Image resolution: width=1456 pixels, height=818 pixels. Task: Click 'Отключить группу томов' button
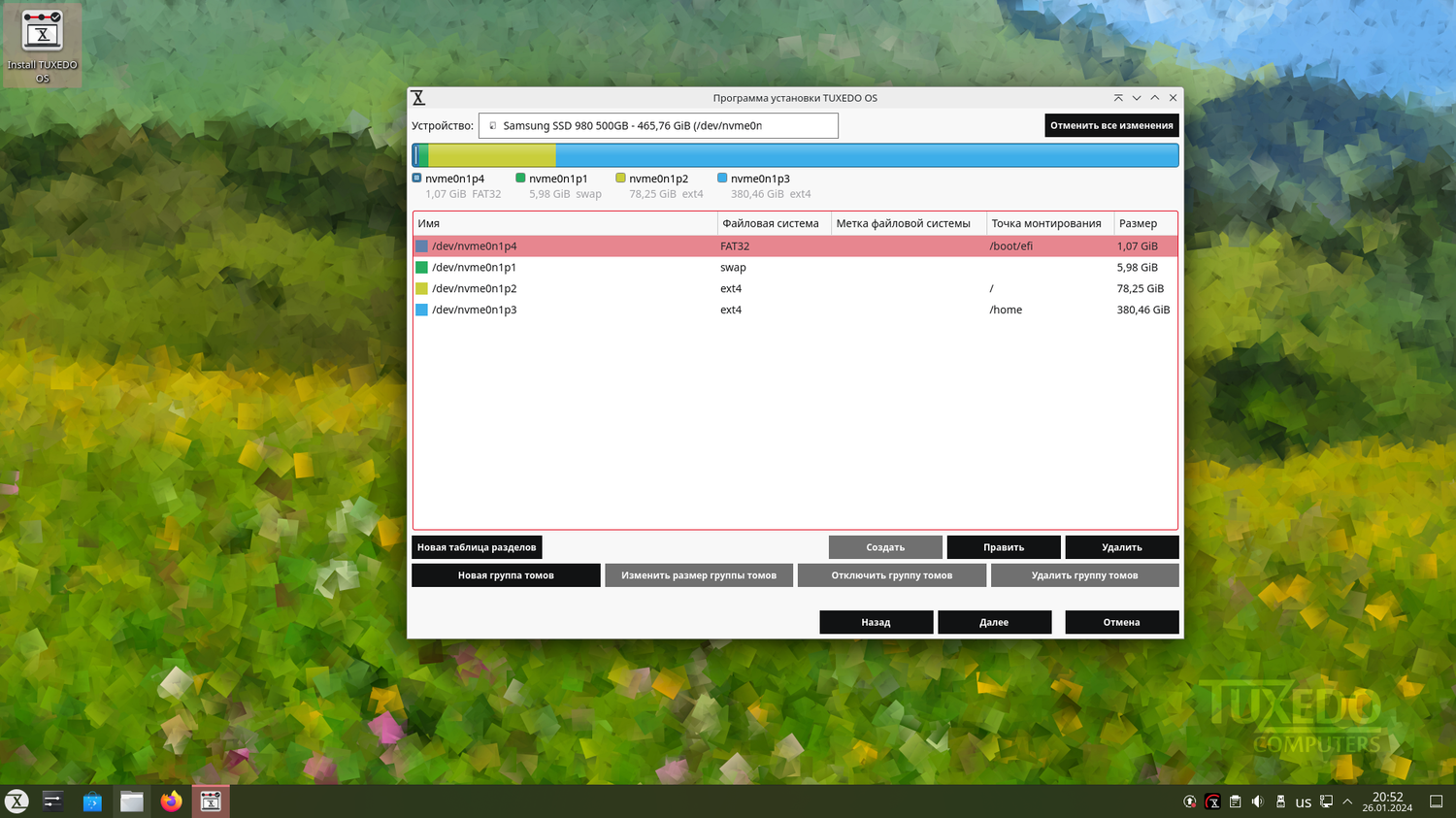click(892, 575)
